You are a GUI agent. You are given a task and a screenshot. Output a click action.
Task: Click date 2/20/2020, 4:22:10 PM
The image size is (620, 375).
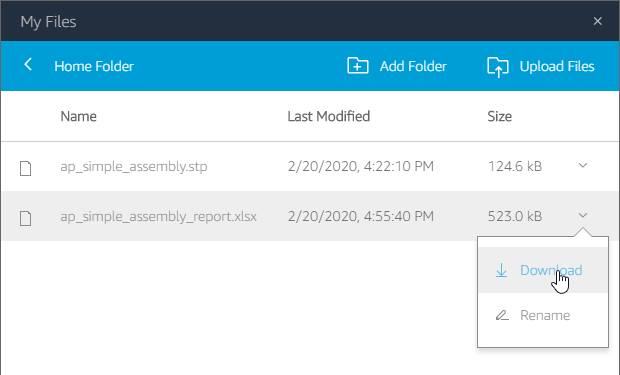pos(361,166)
